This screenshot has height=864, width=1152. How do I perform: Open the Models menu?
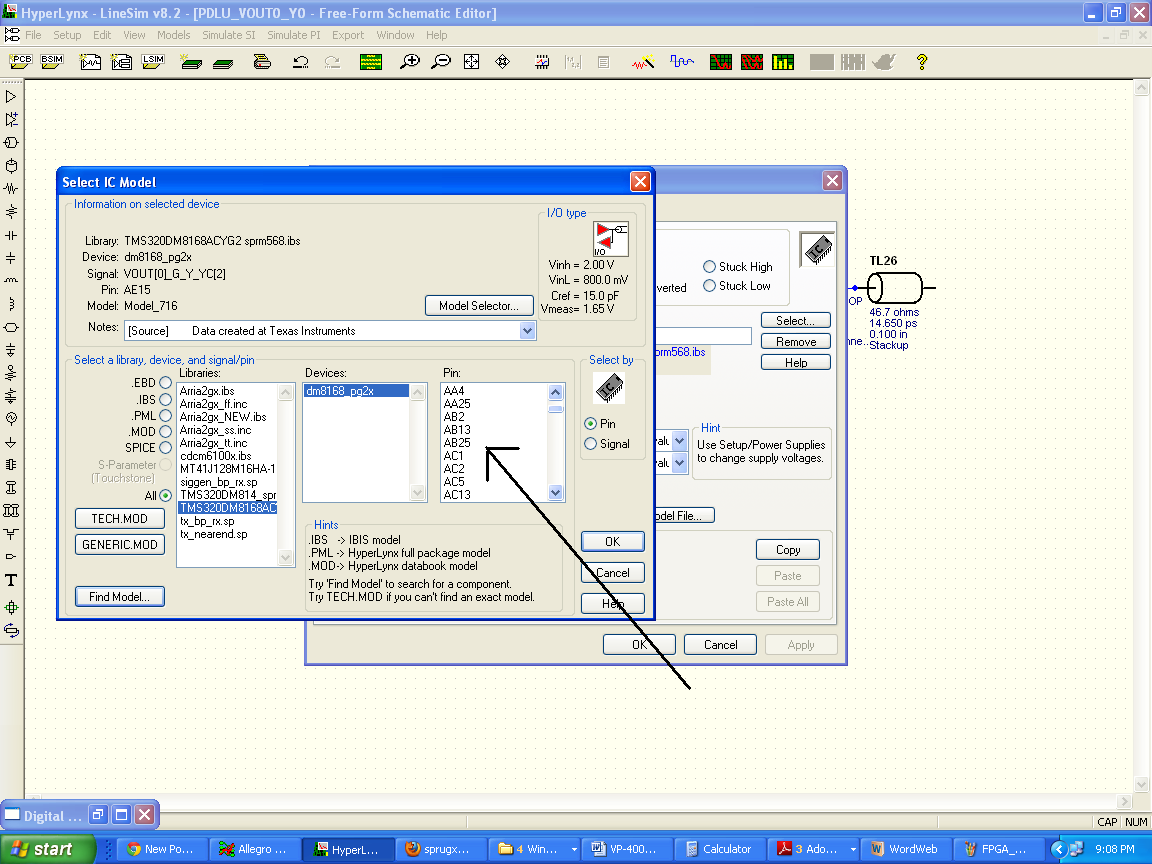coord(173,35)
